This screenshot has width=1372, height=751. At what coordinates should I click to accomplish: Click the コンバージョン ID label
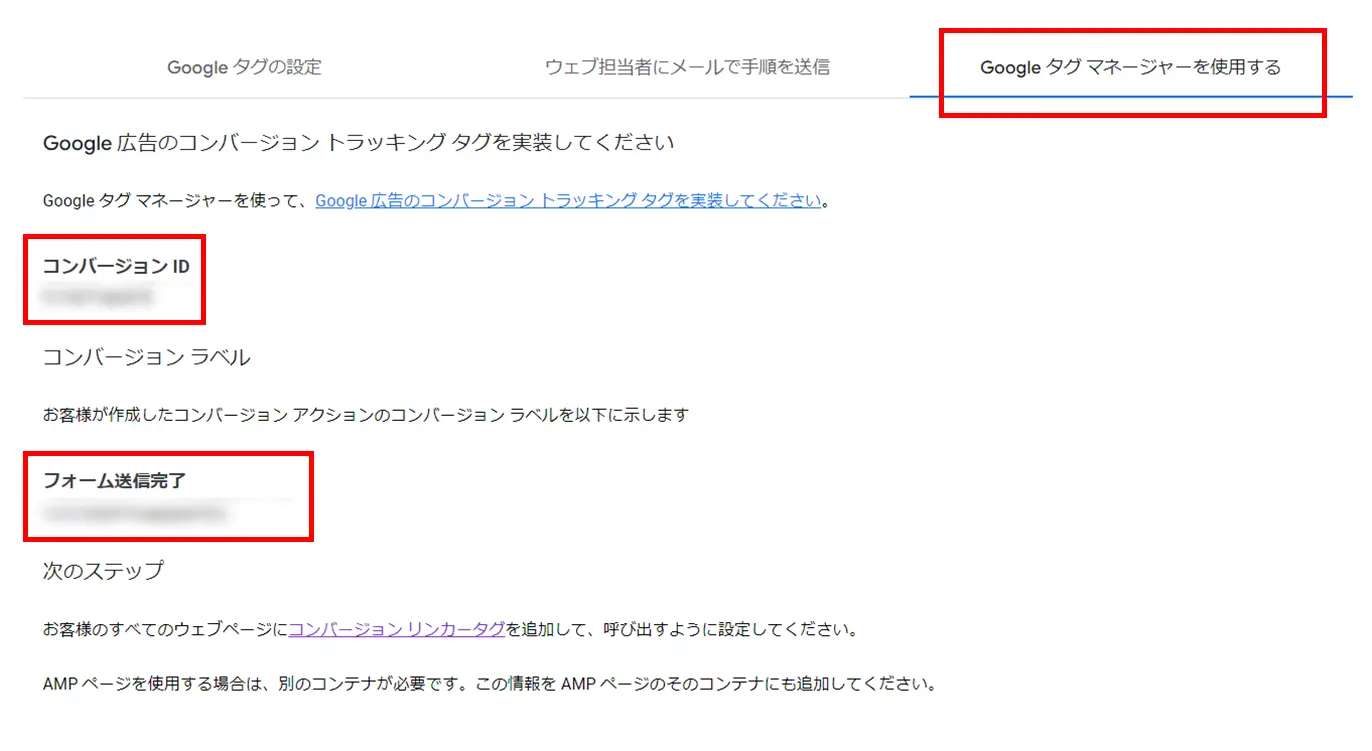(116, 266)
